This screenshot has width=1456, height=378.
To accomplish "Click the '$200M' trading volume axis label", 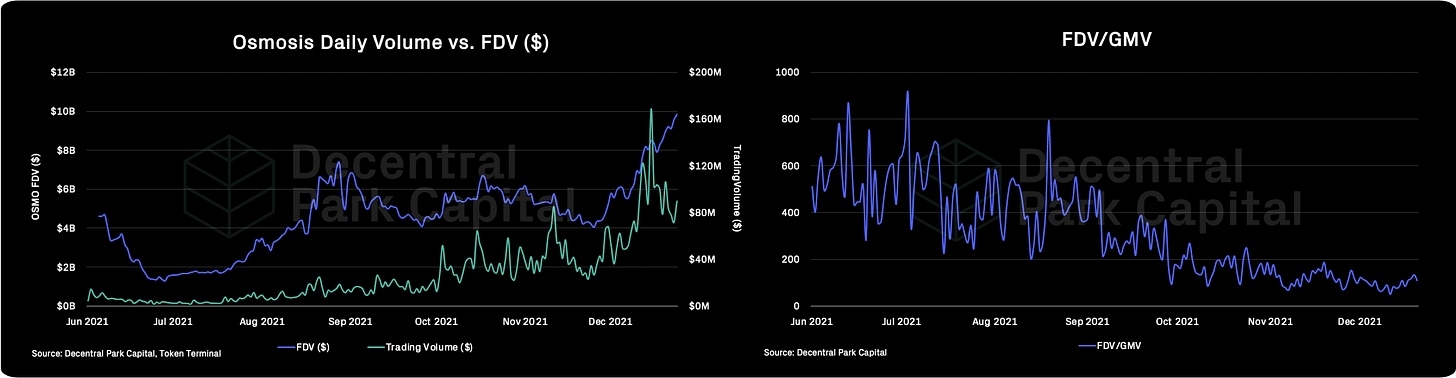I will [705, 72].
